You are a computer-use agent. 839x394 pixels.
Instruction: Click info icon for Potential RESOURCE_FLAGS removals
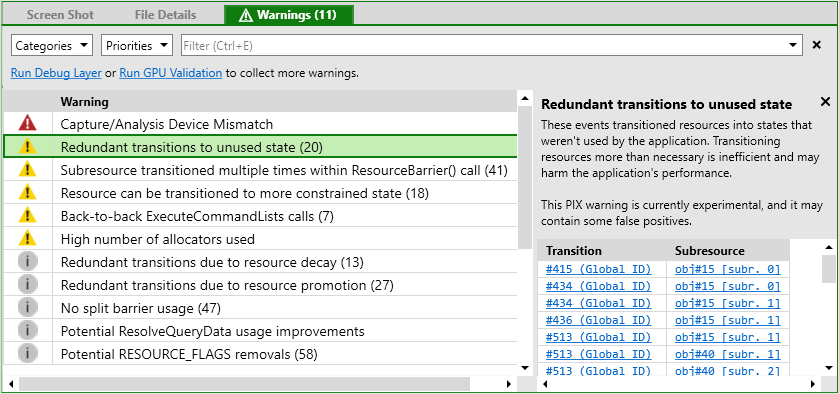tap(27, 354)
